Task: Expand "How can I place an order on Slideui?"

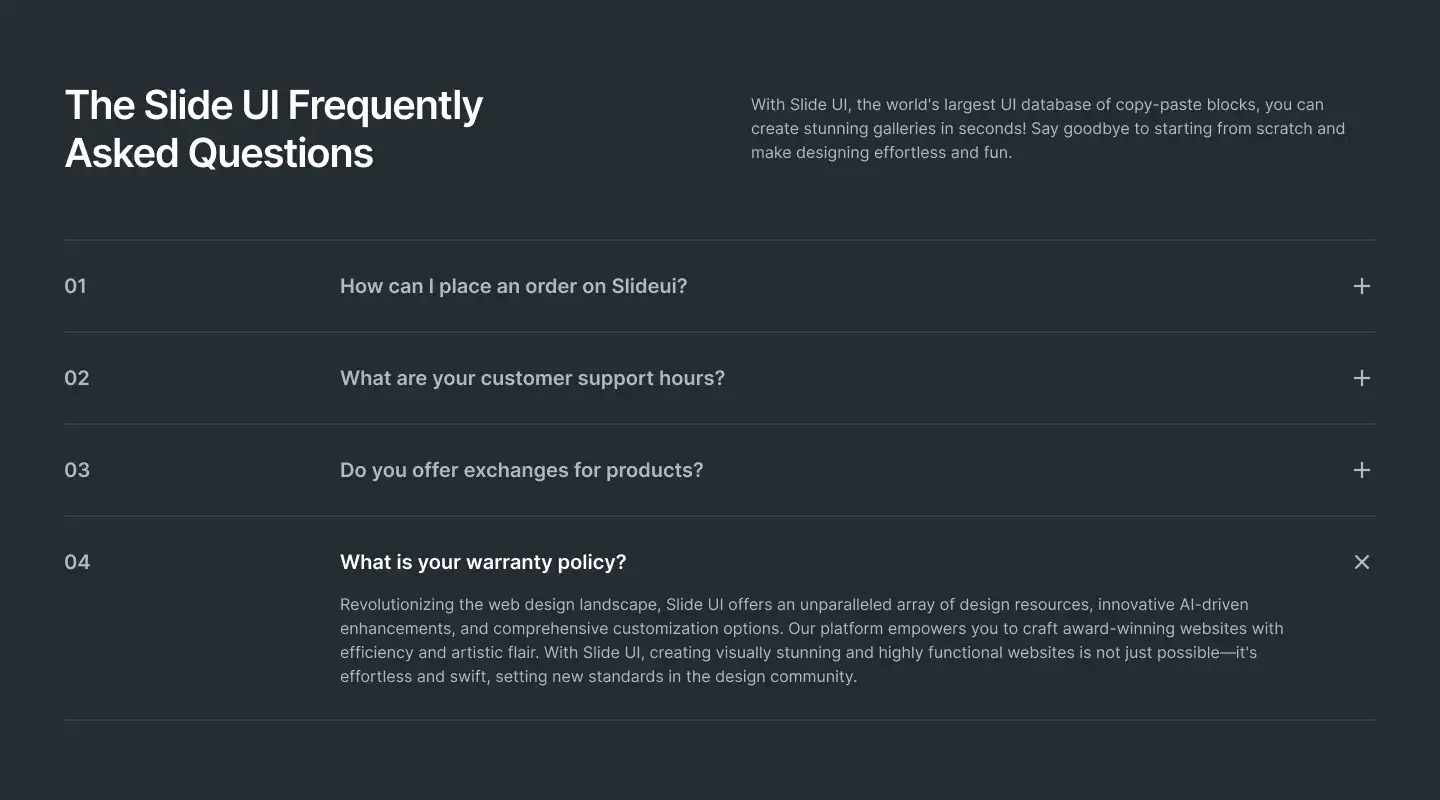Action: tap(513, 286)
